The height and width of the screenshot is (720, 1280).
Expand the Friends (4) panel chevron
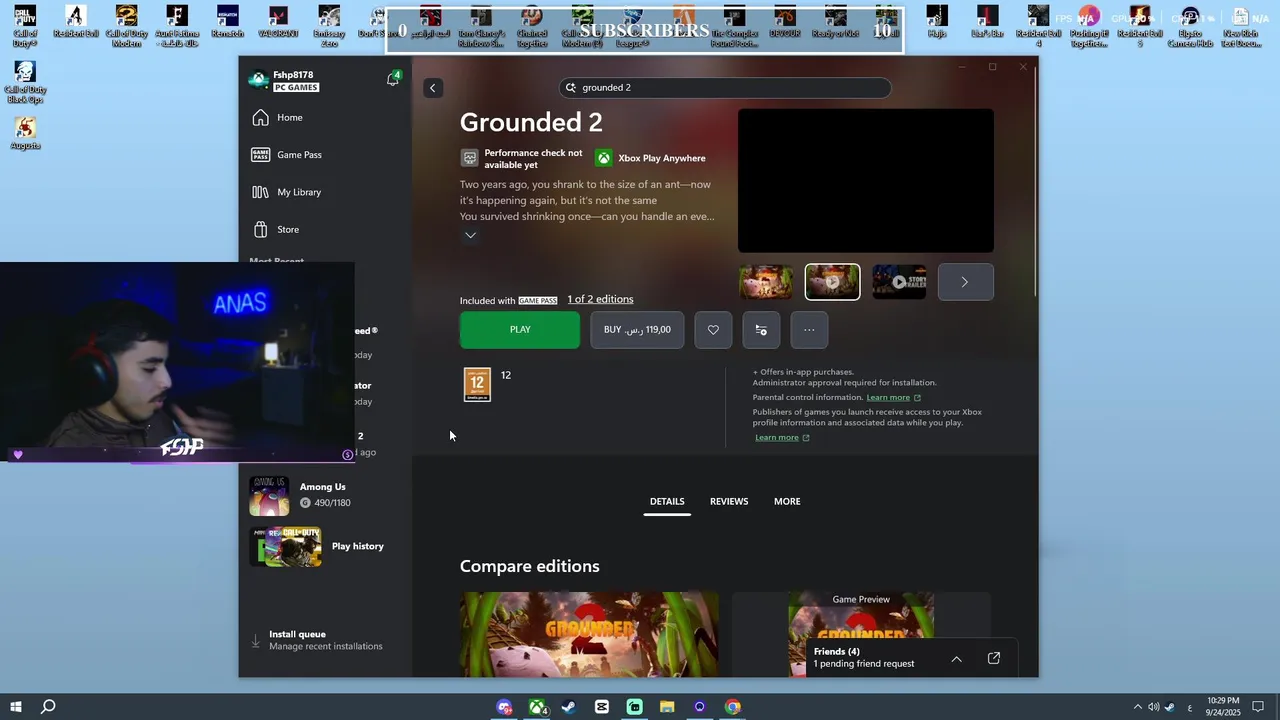pos(956,659)
